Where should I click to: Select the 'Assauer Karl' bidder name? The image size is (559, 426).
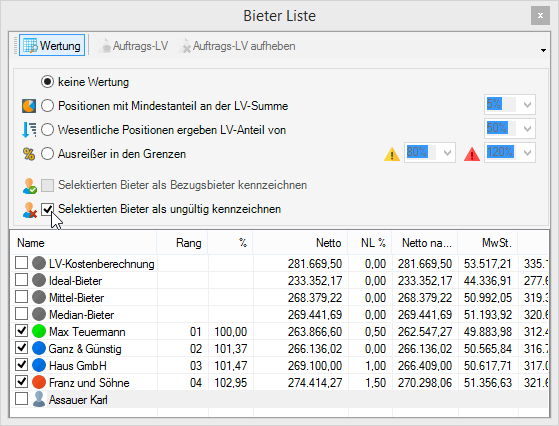pos(78,400)
